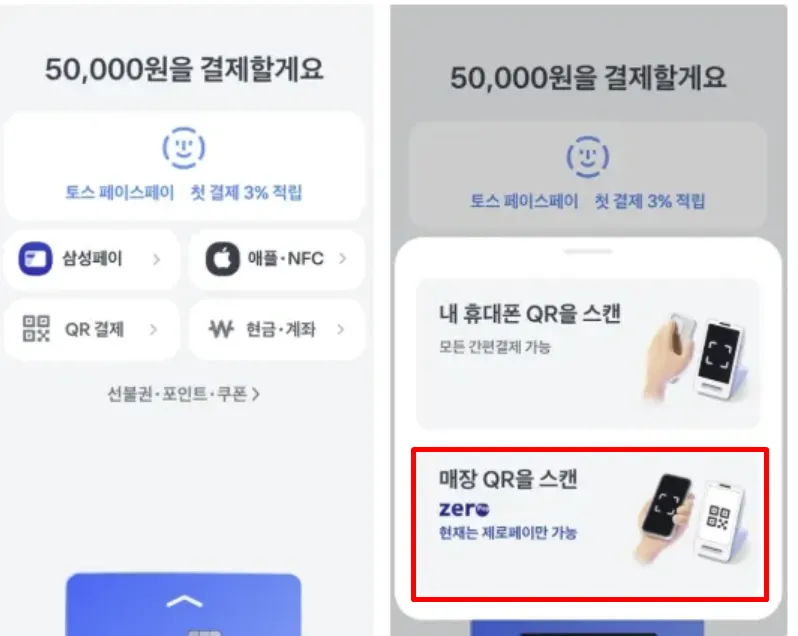
Task: Open the 애플·NFC chevron arrow
Action: tap(343, 258)
